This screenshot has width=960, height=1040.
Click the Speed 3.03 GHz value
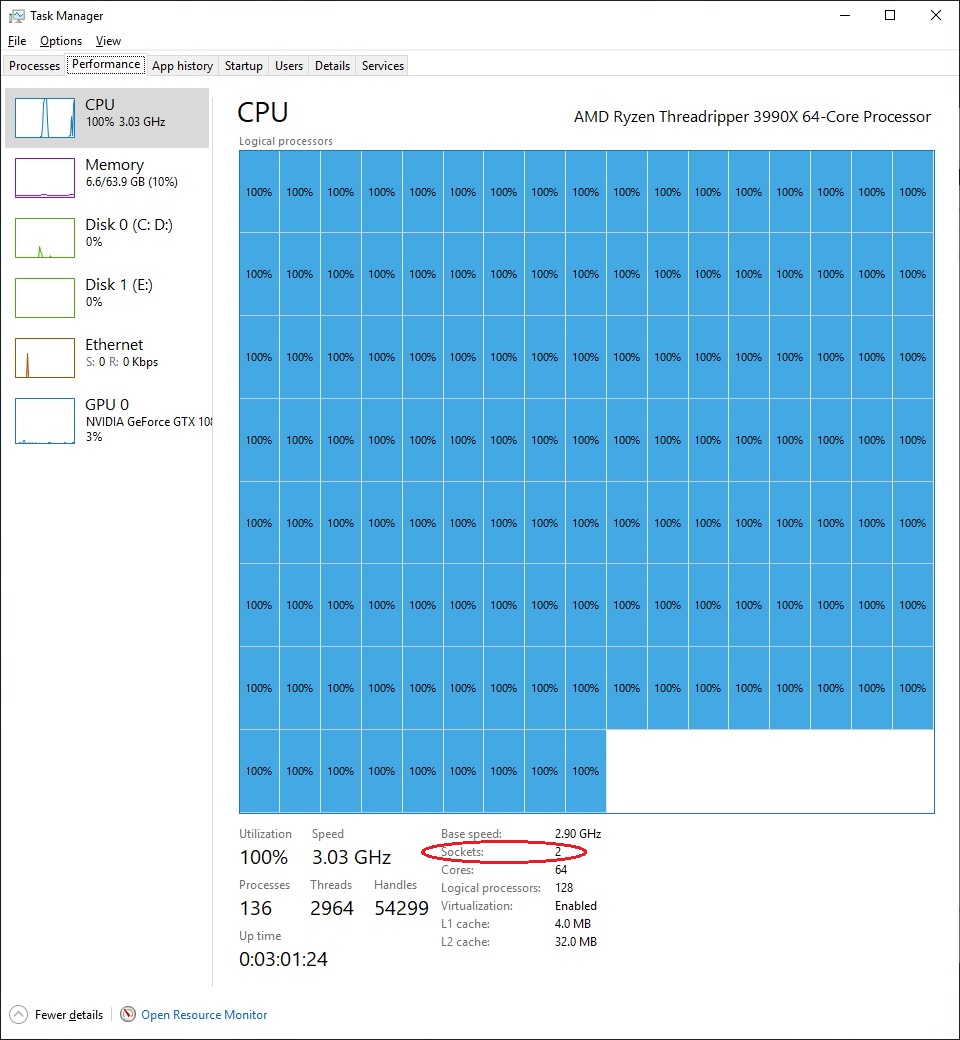click(351, 857)
